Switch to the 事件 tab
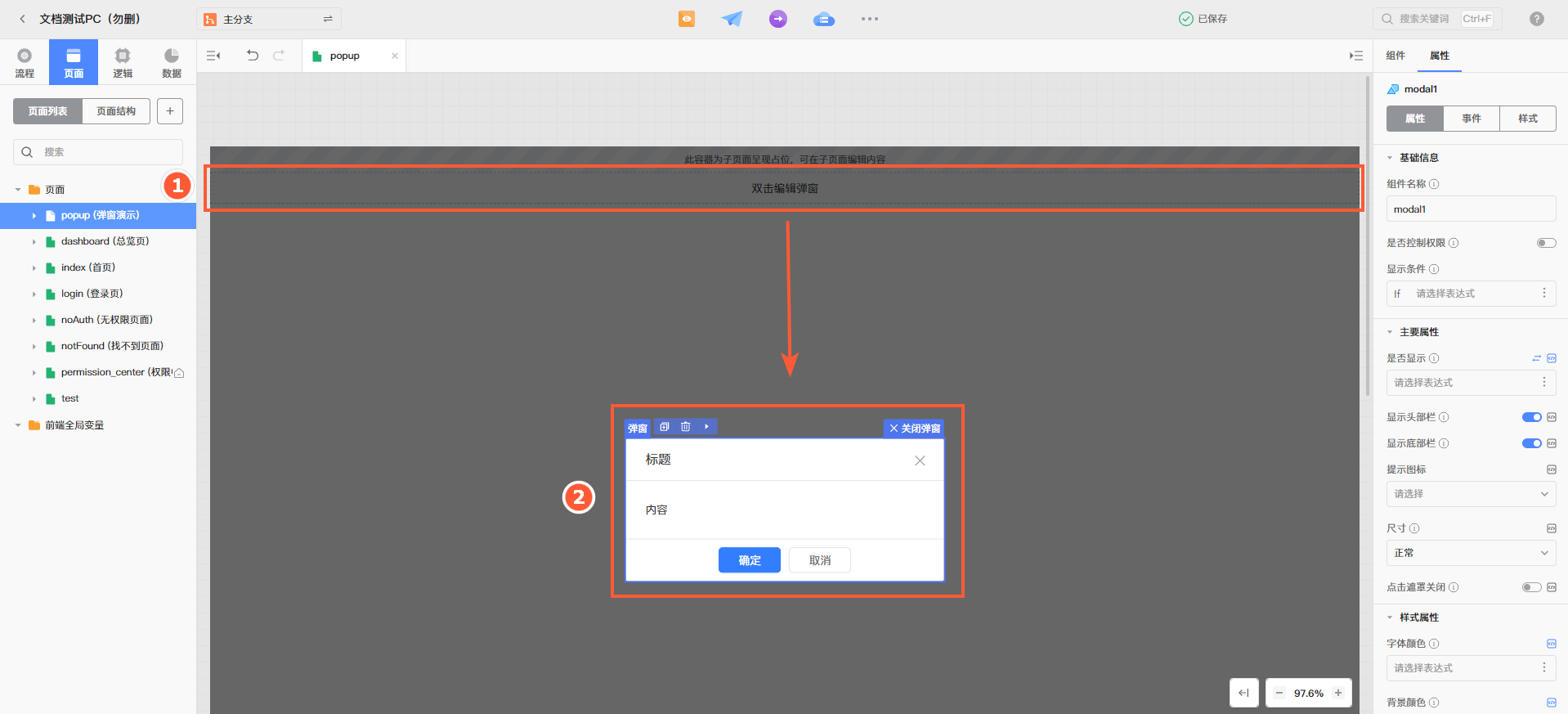Viewport: 1568px width, 714px height. (1472, 119)
